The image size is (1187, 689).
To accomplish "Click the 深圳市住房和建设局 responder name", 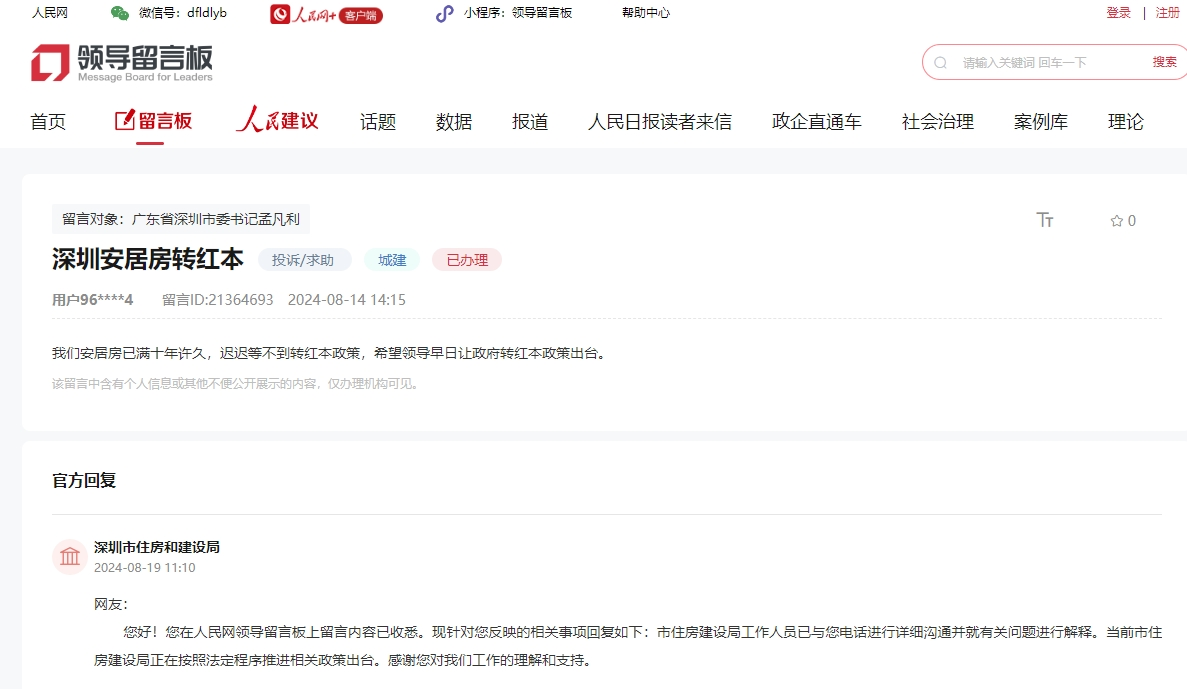I will 157,547.
